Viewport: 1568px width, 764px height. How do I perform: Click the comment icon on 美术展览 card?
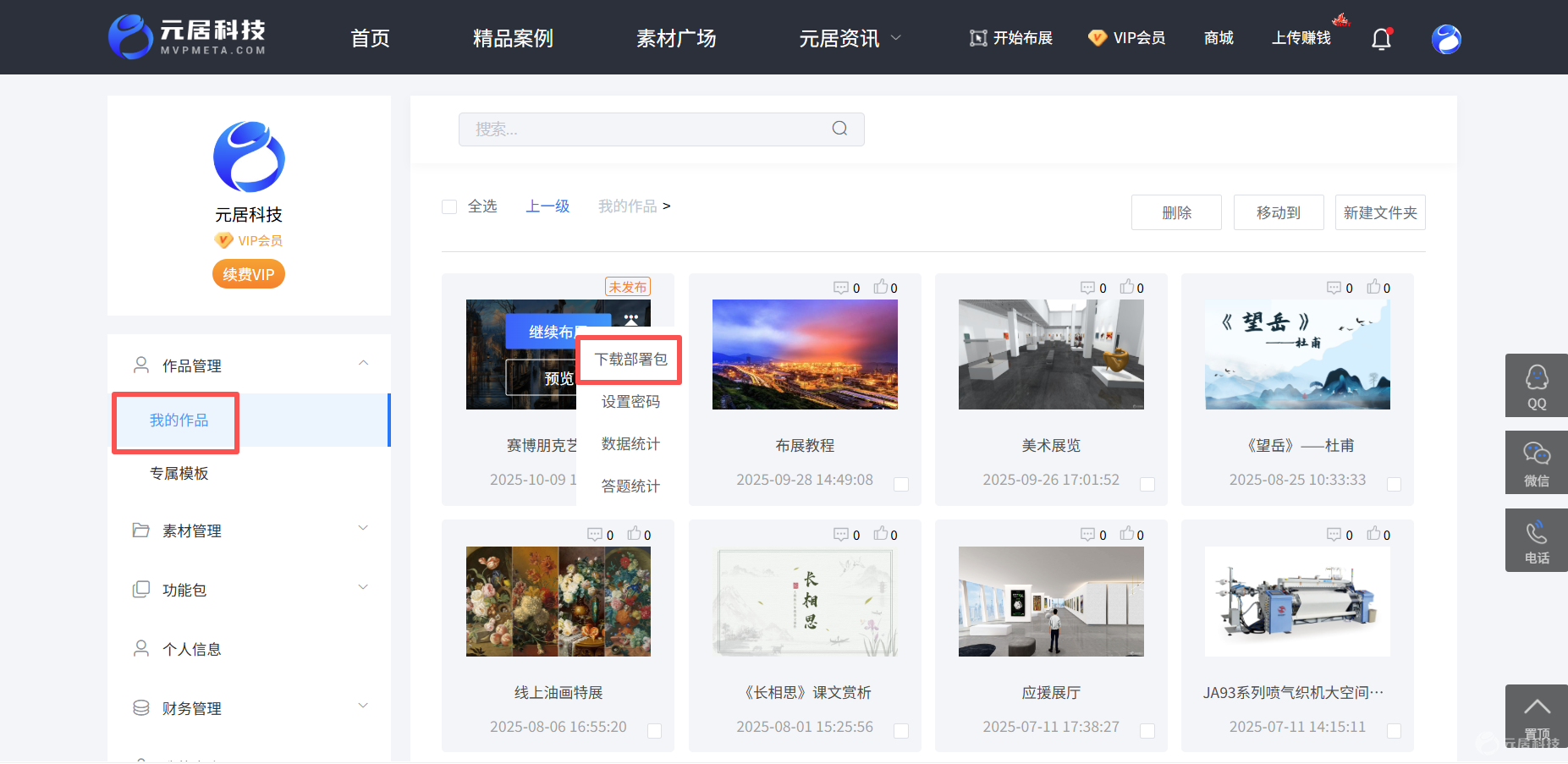point(1087,288)
